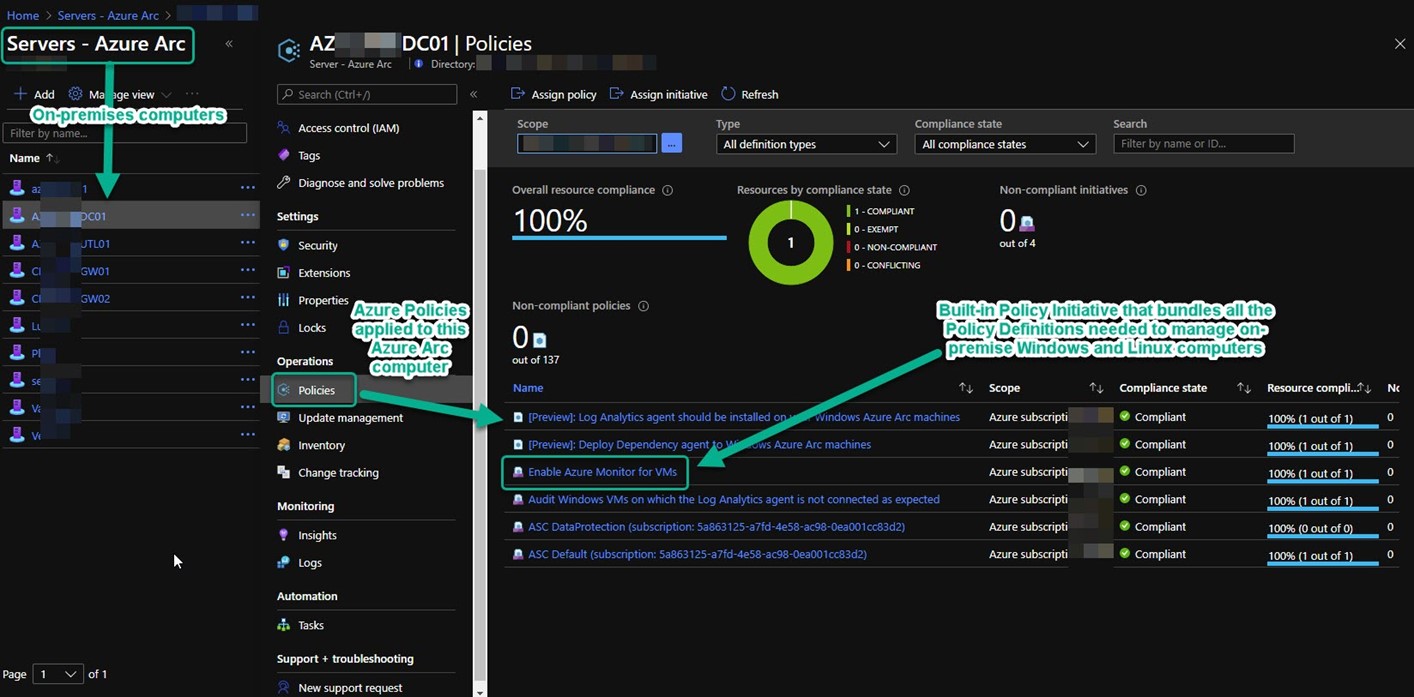The height and width of the screenshot is (697, 1414).
Task: Click the Add plus icon in the servers list
Action: click(x=20, y=94)
